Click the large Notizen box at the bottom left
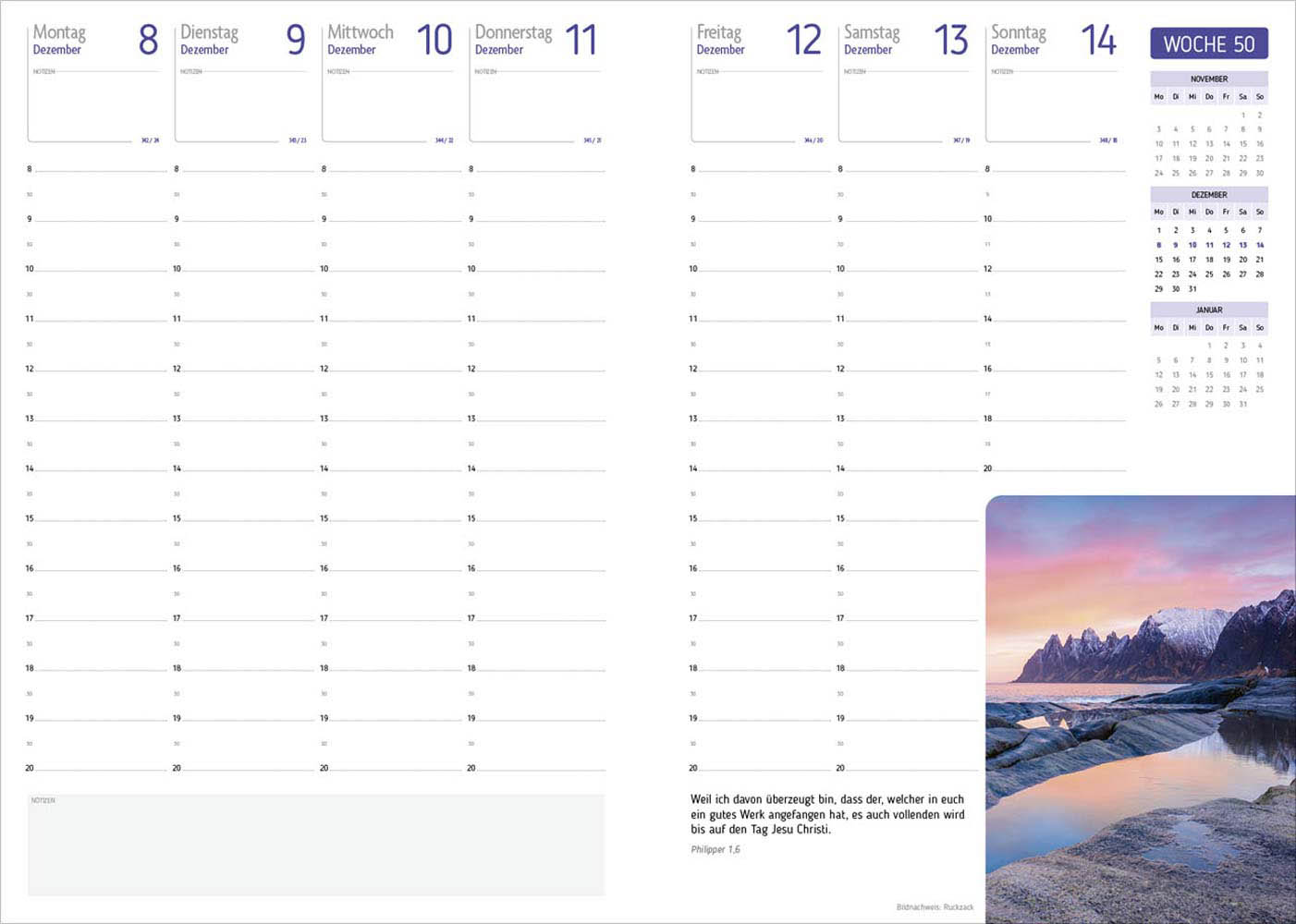The width and height of the screenshot is (1296, 924). pyautogui.click(x=316, y=845)
